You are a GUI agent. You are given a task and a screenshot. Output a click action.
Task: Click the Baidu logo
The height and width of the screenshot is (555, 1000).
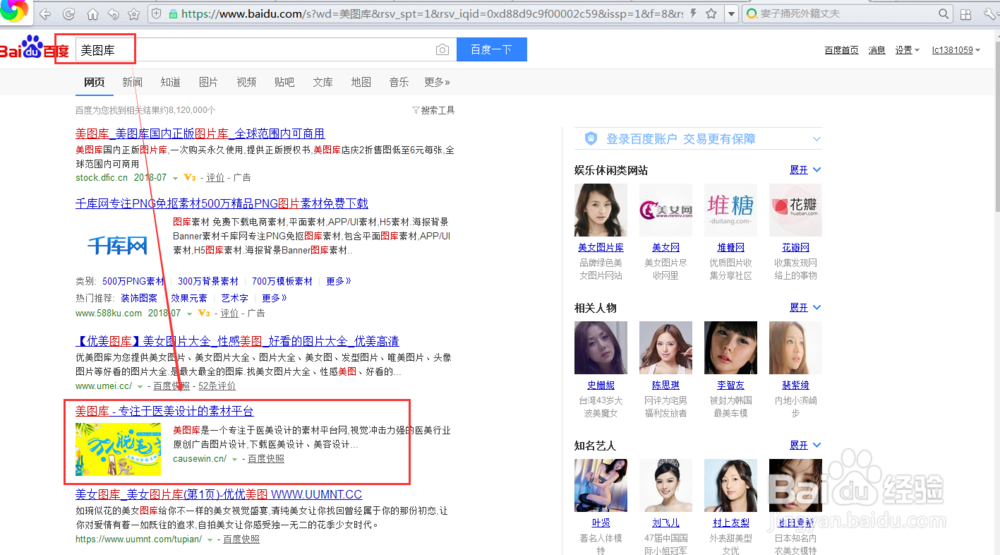coord(34,48)
